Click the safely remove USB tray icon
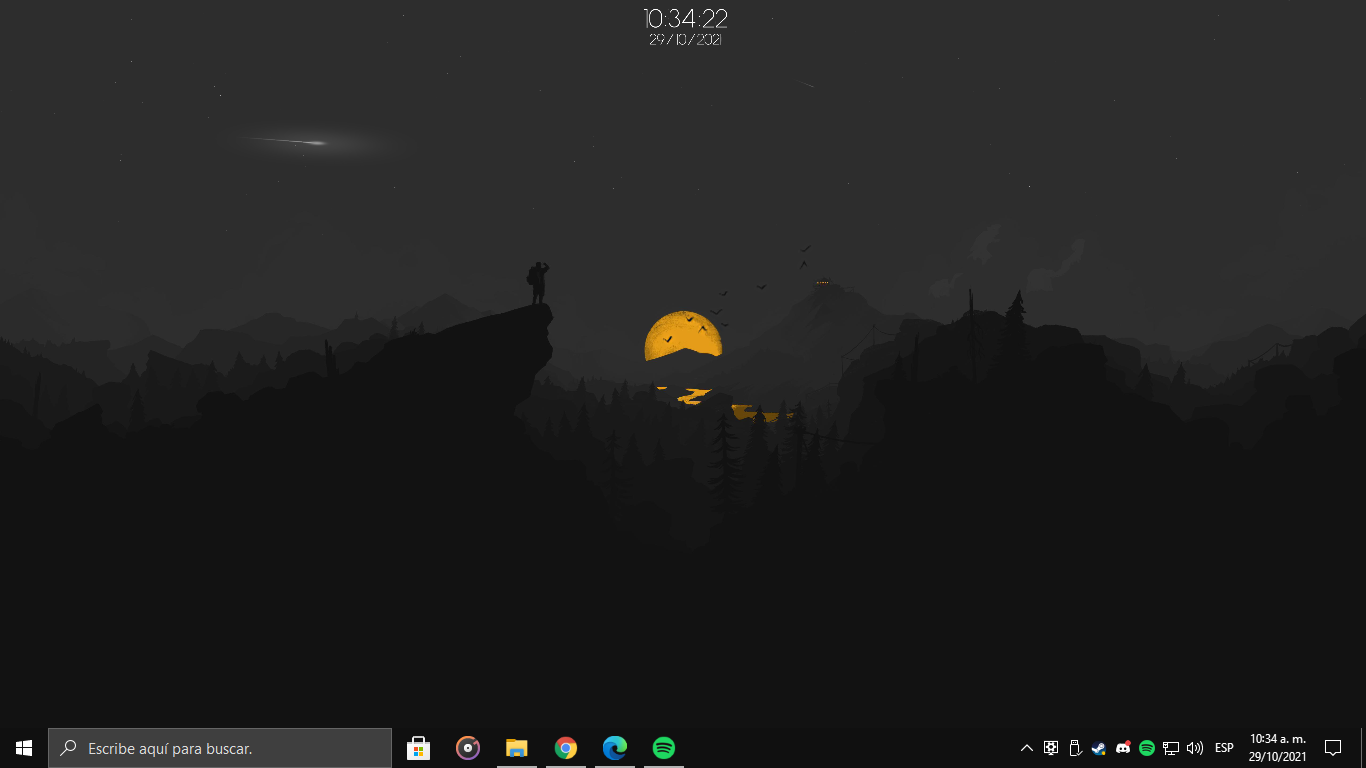Image resolution: width=1366 pixels, height=768 pixels. pyautogui.click(x=1075, y=748)
